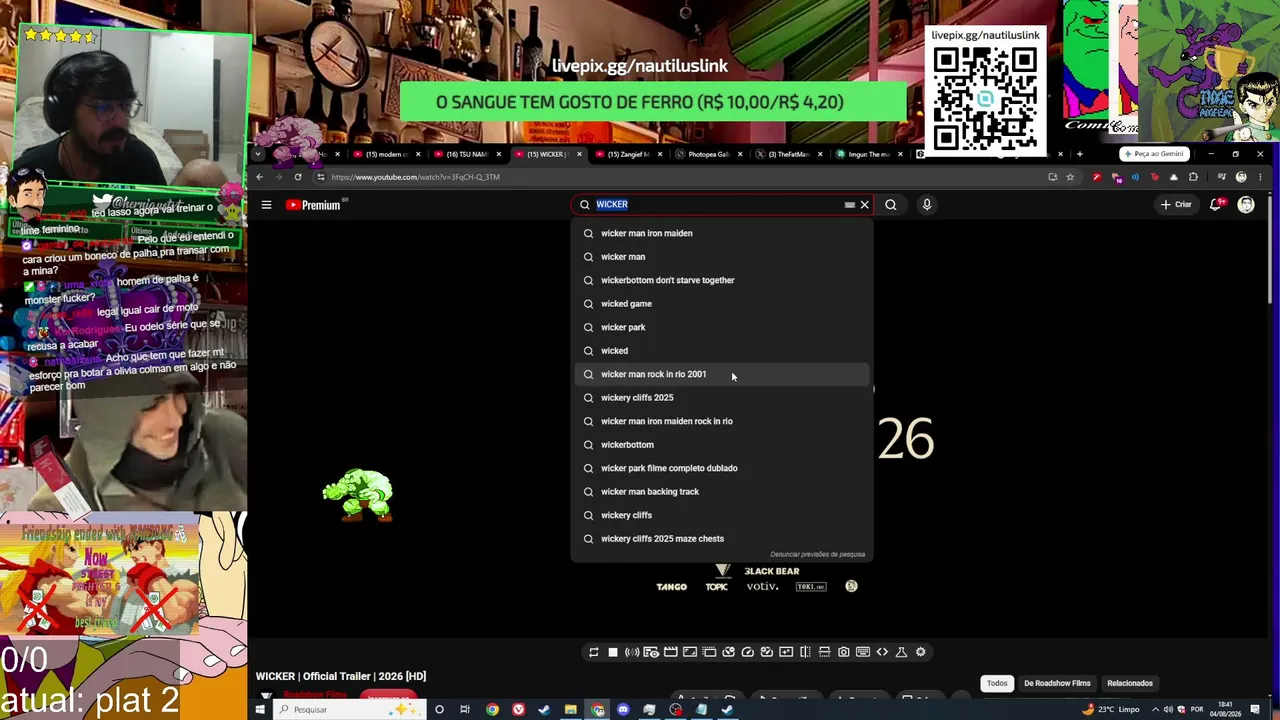This screenshot has width=1280, height=720.
Task: Click inside the WICKER search field
Action: click(720, 205)
